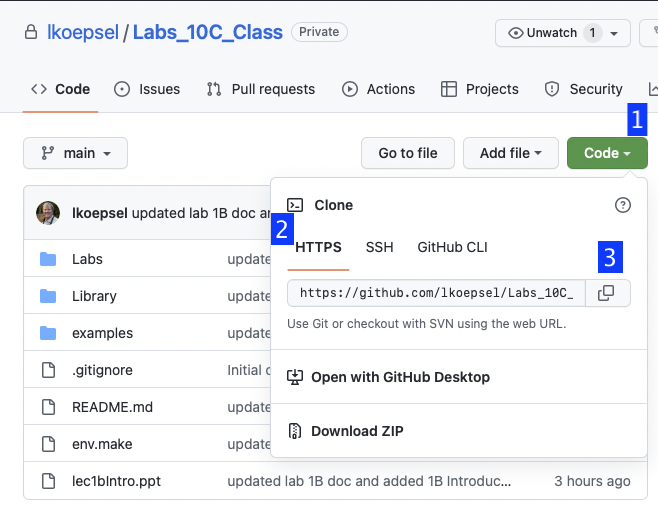Switch to the Code repository tab
Image resolution: width=658 pixels, height=506 pixels.
click(x=60, y=89)
